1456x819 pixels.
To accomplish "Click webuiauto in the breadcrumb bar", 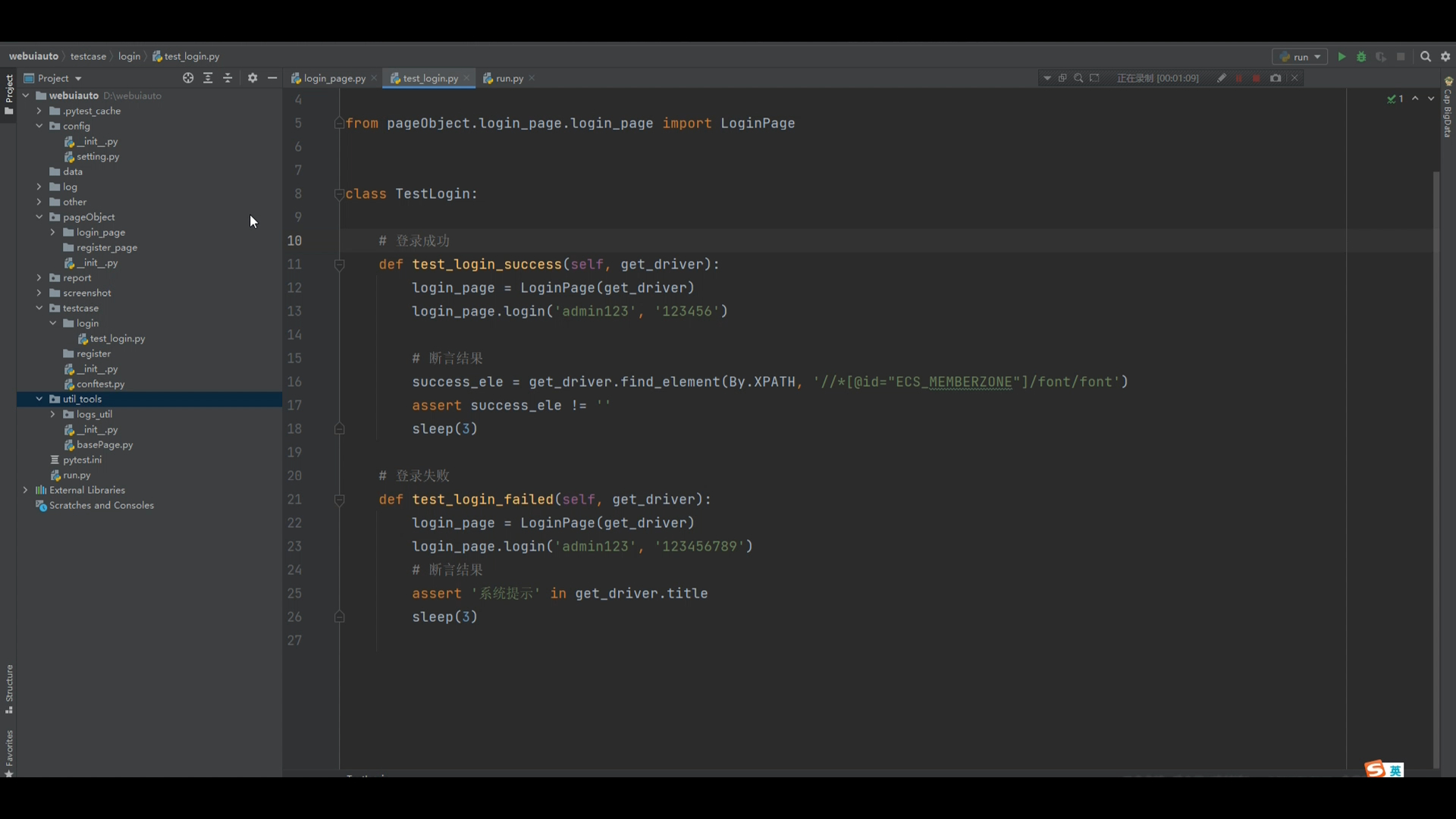I will (33, 56).
